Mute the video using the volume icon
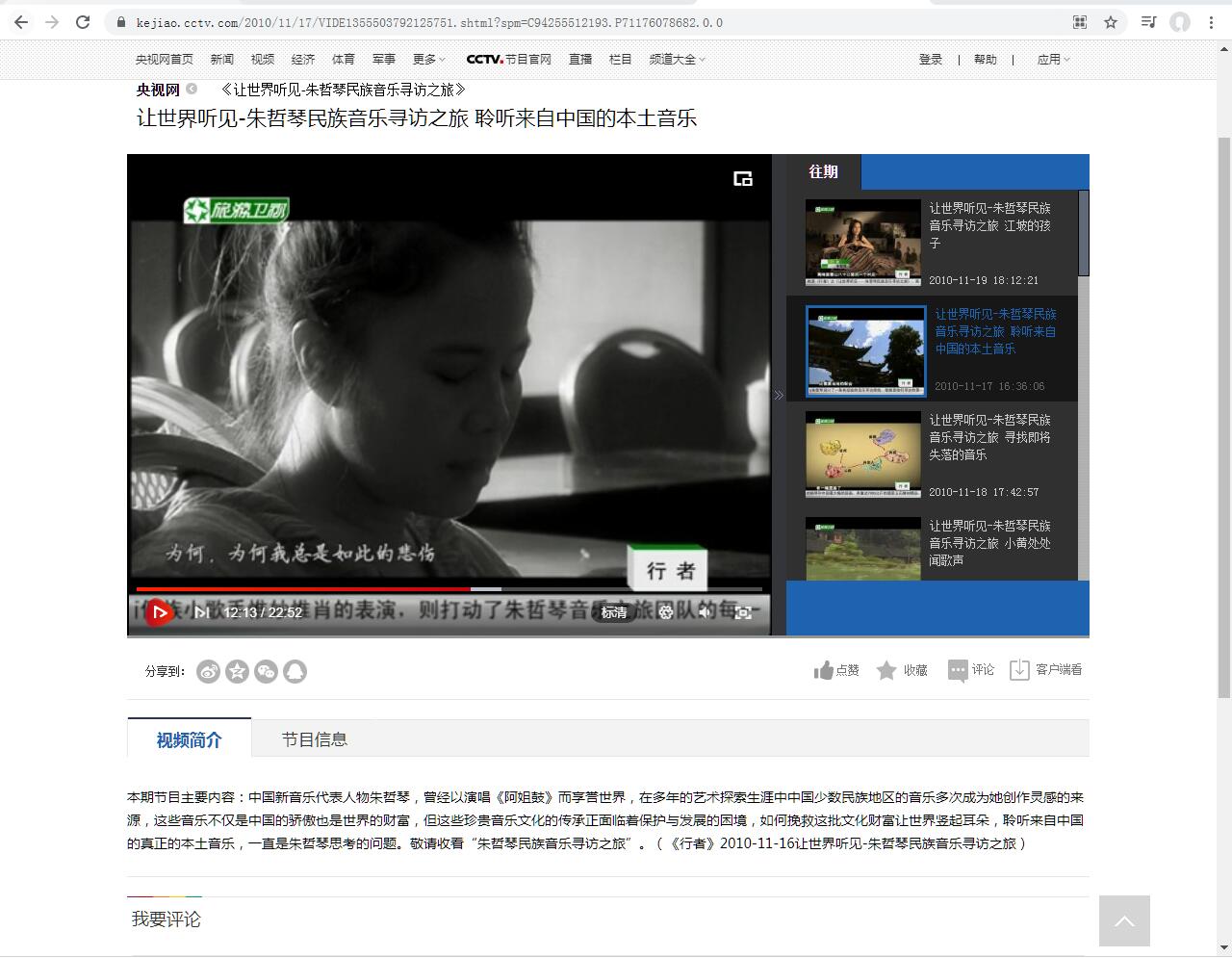 [x=706, y=612]
